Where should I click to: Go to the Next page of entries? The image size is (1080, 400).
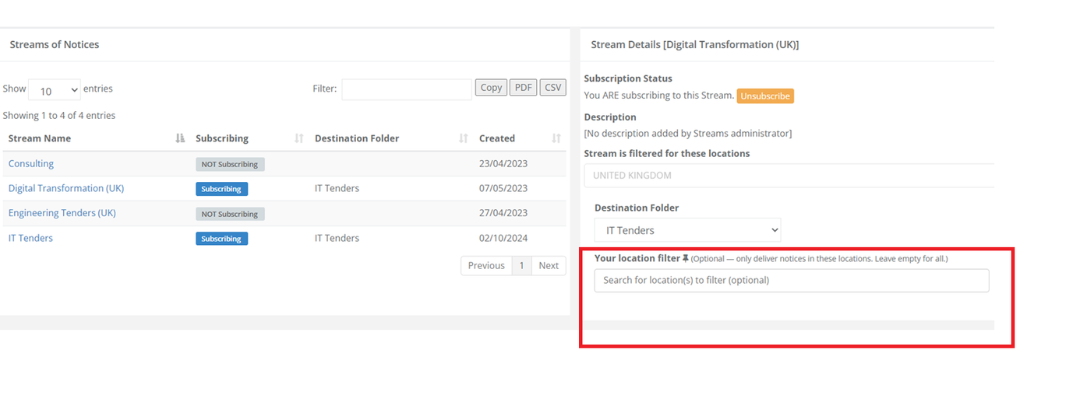(548, 266)
